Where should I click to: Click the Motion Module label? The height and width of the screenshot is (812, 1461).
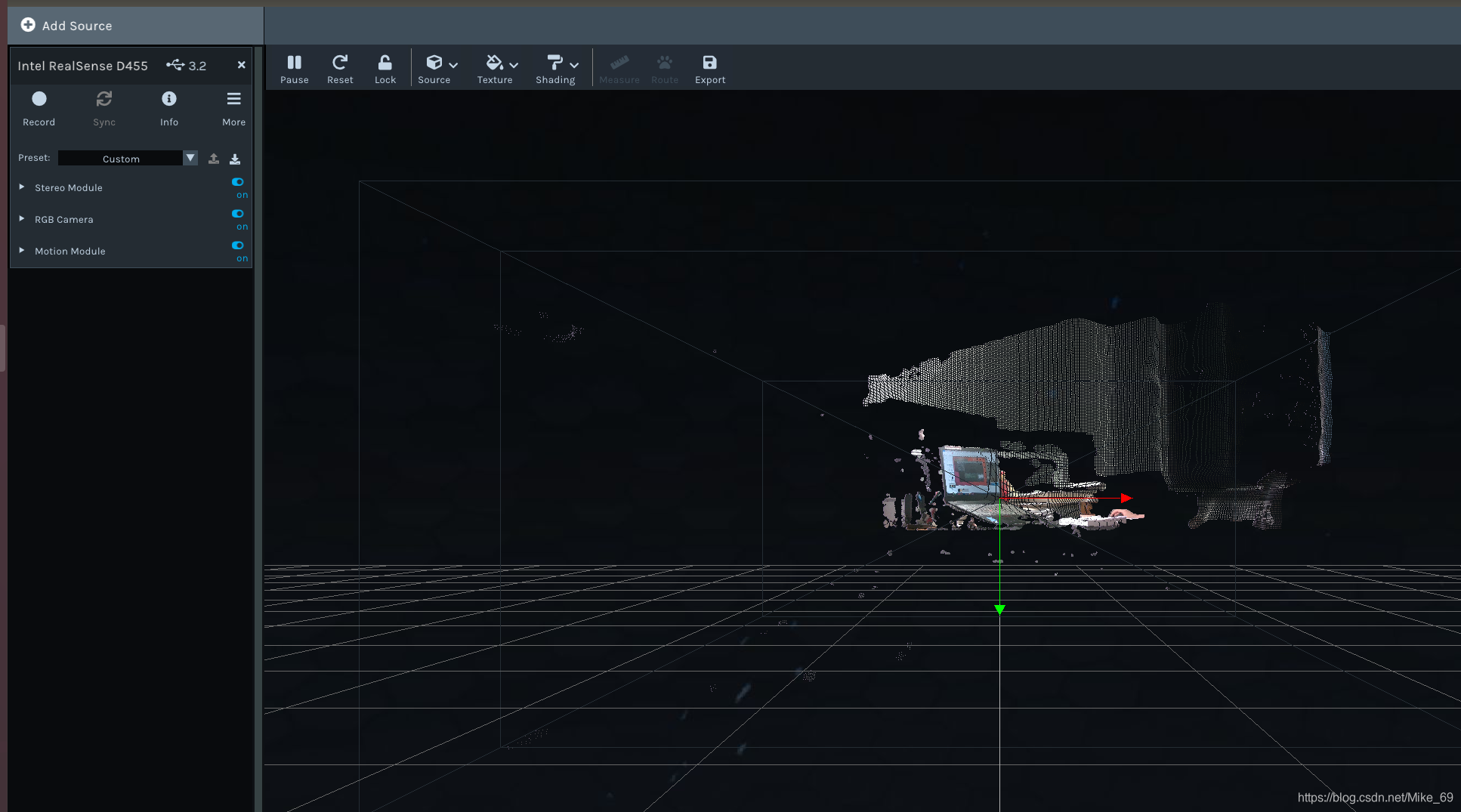(x=70, y=252)
